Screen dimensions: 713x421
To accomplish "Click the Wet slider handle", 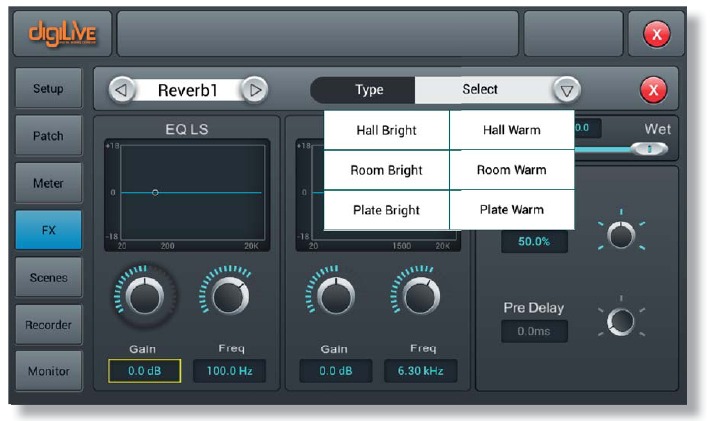I will 649,149.
